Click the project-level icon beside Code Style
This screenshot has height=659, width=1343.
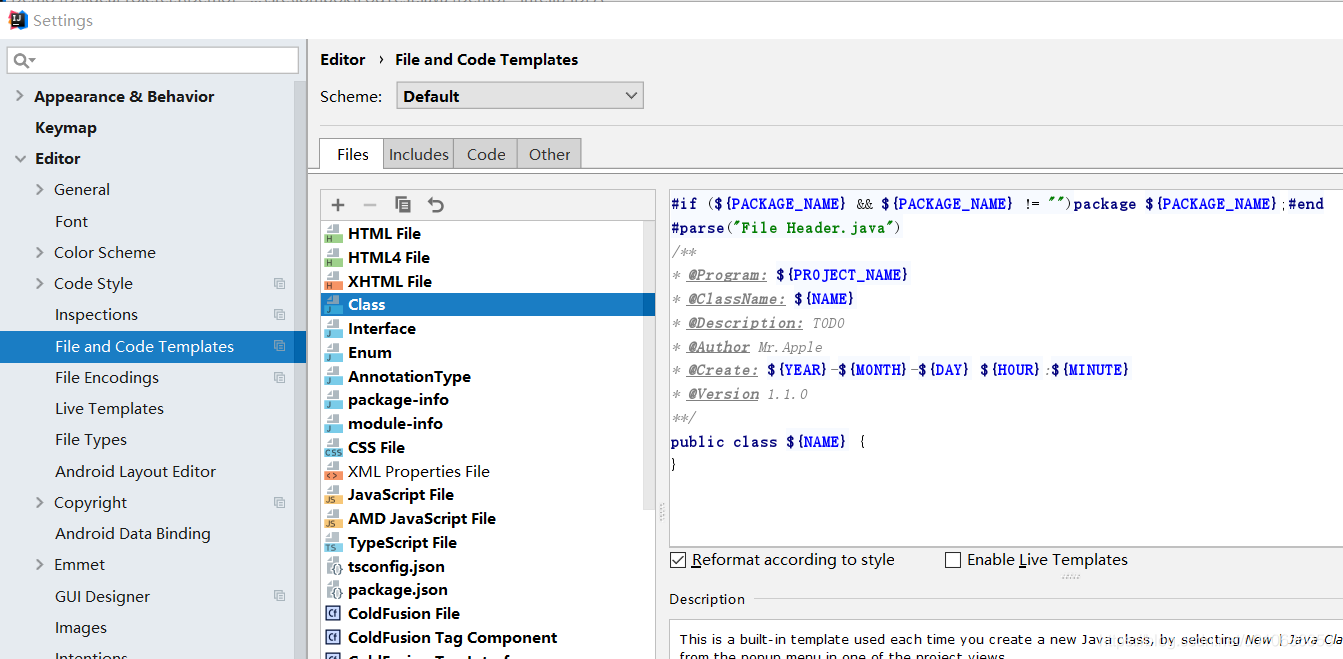tap(279, 284)
